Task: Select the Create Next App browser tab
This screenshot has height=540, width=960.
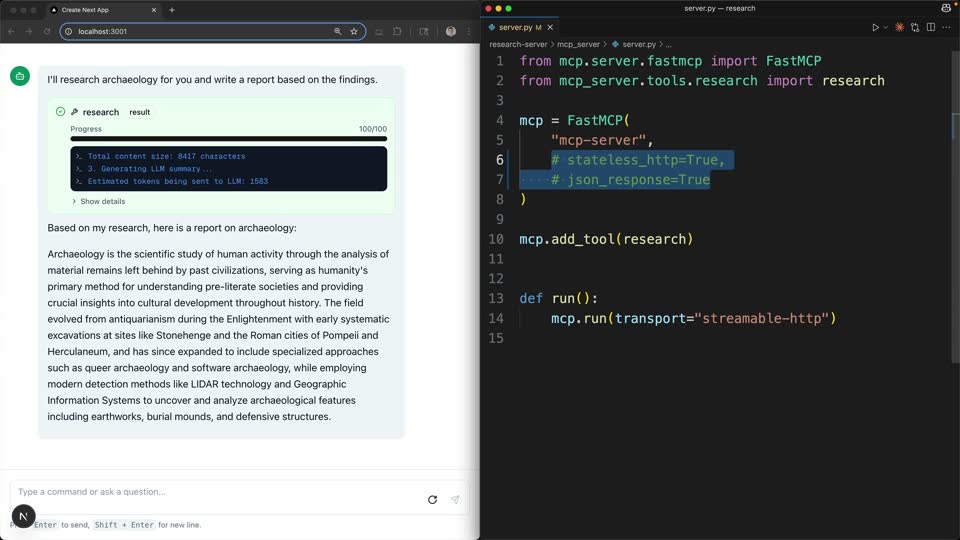Action: (x=103, y=10)
